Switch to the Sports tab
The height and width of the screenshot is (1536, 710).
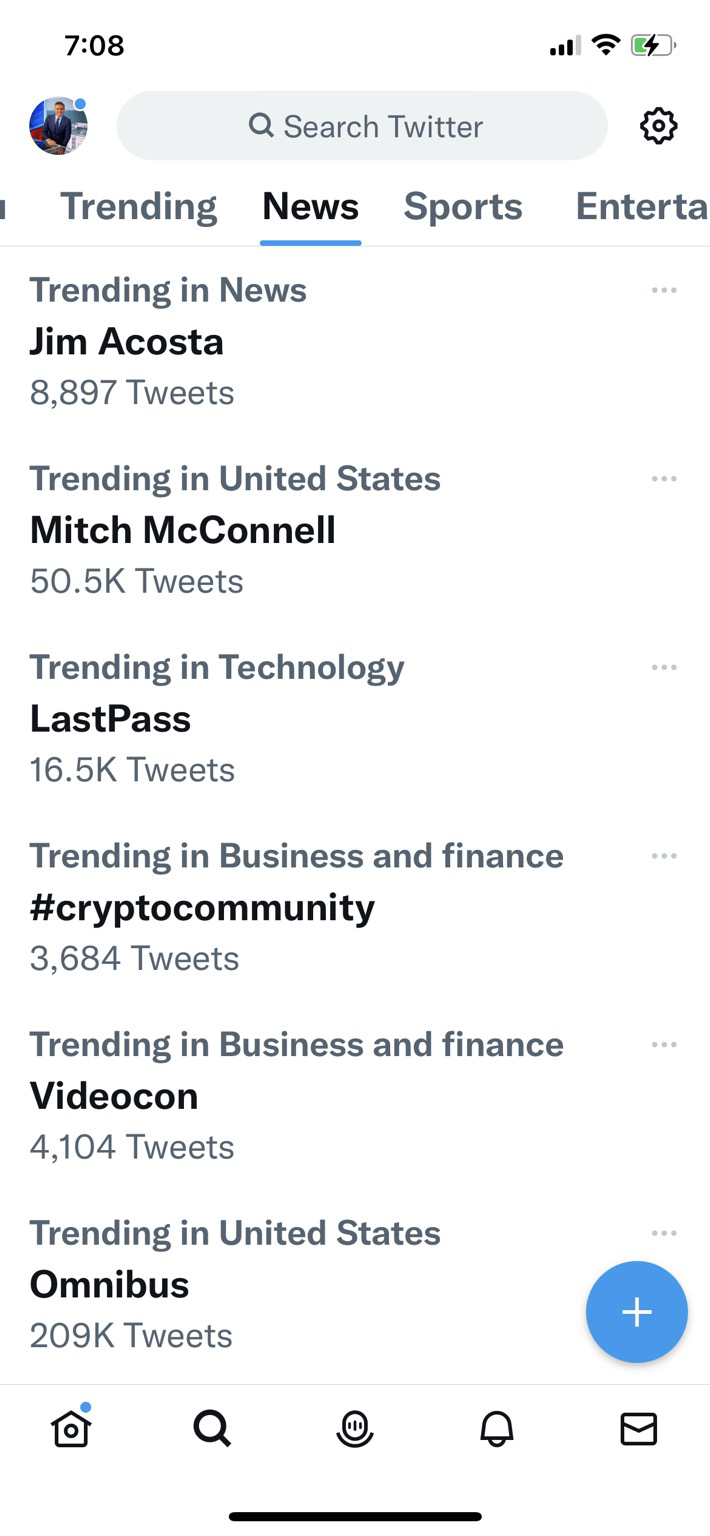point(463,207)
